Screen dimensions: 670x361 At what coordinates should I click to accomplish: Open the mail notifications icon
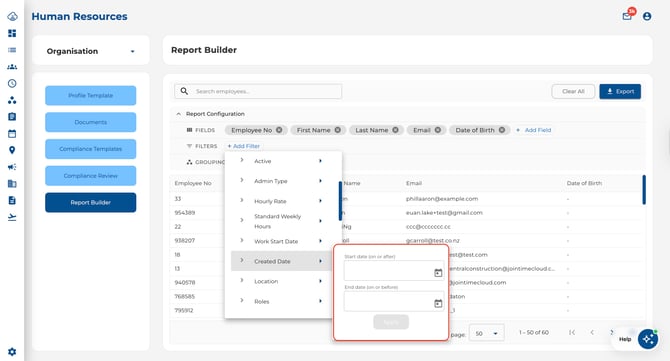[627, 16]
